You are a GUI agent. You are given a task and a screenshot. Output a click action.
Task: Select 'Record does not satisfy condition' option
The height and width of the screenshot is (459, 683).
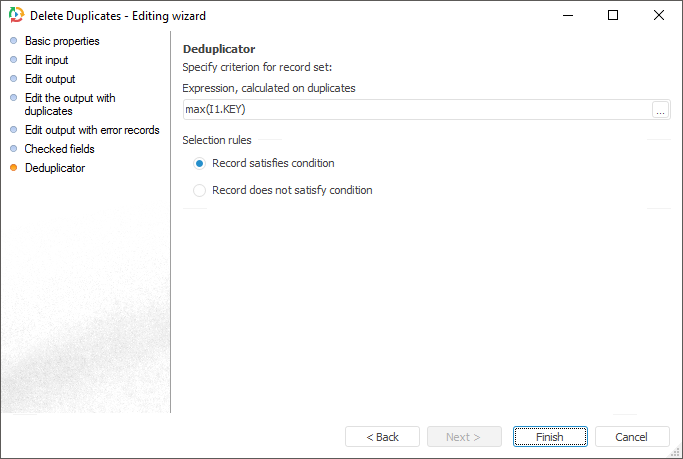click(200, 190)
